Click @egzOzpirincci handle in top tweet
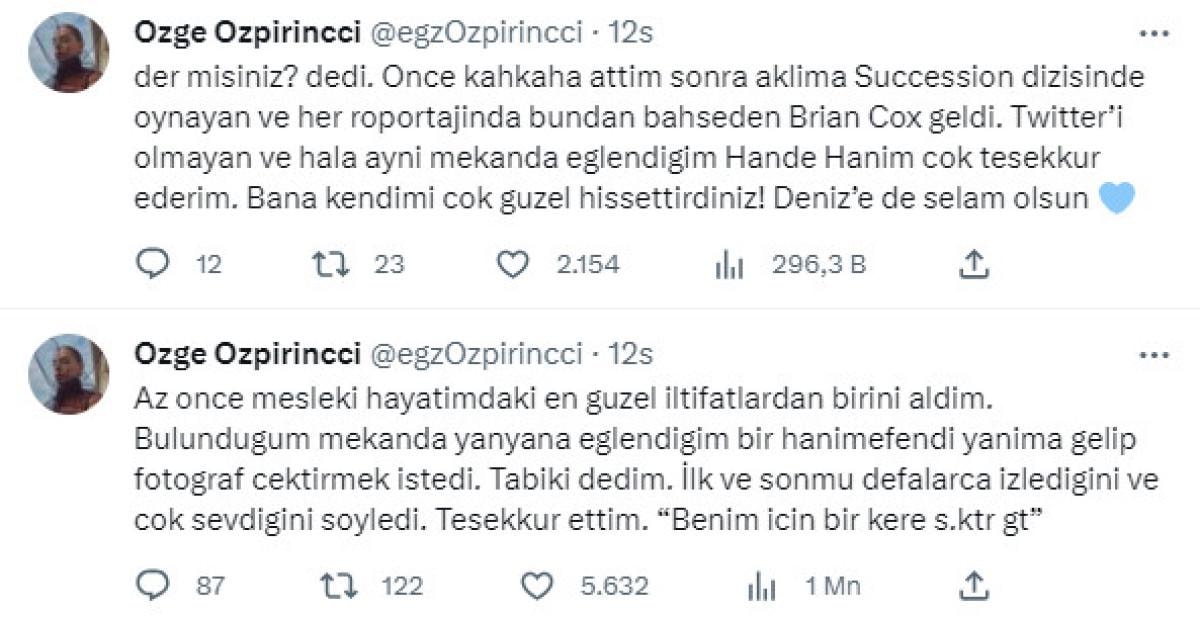 click(477, 33)
